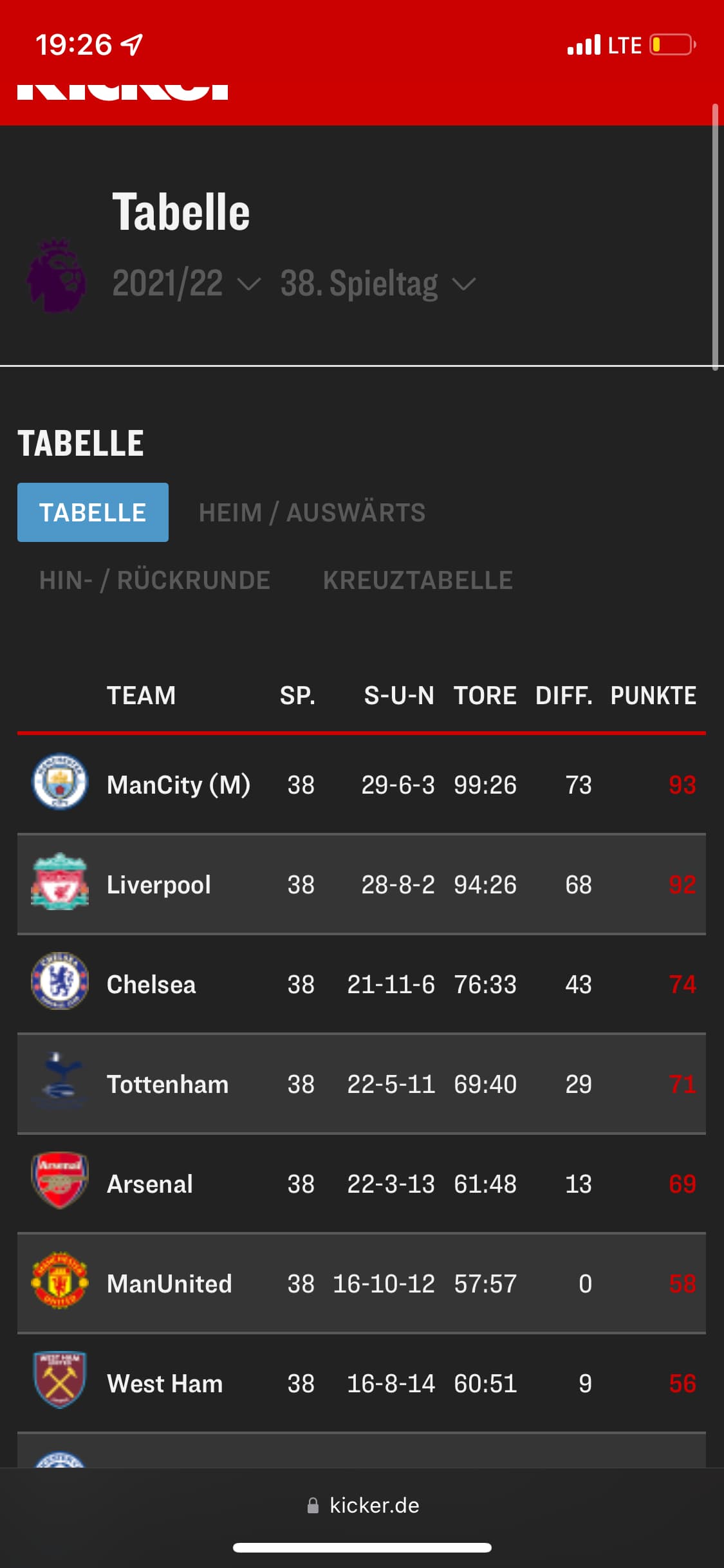Tap the Liverpool club crest
The width and height of the screenshot is (724, 1568).
coord(59,882)
